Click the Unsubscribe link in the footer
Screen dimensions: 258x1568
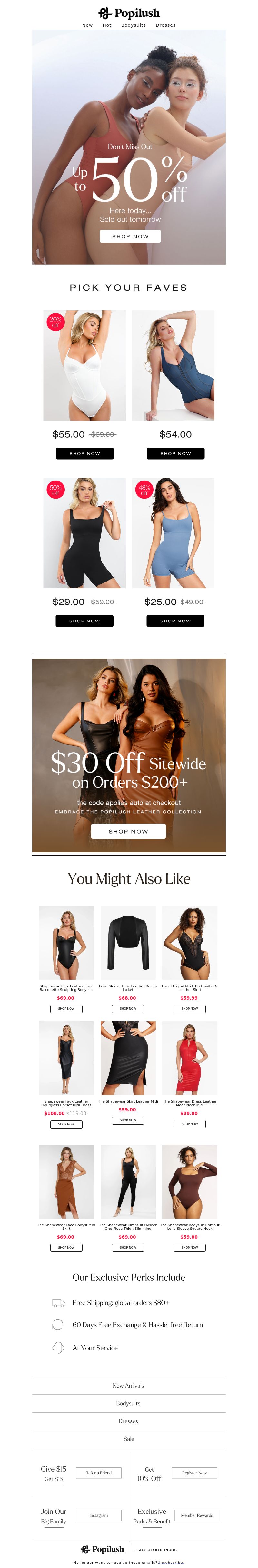point(171,1563)
